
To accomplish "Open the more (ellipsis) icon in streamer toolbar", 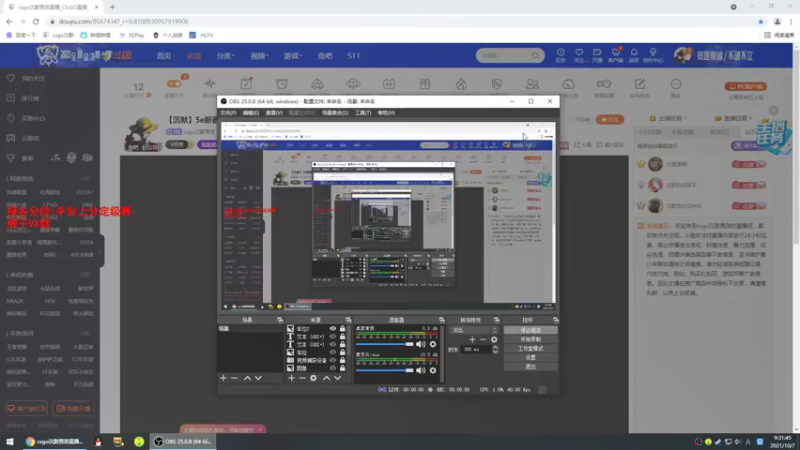I will (676, 84).
